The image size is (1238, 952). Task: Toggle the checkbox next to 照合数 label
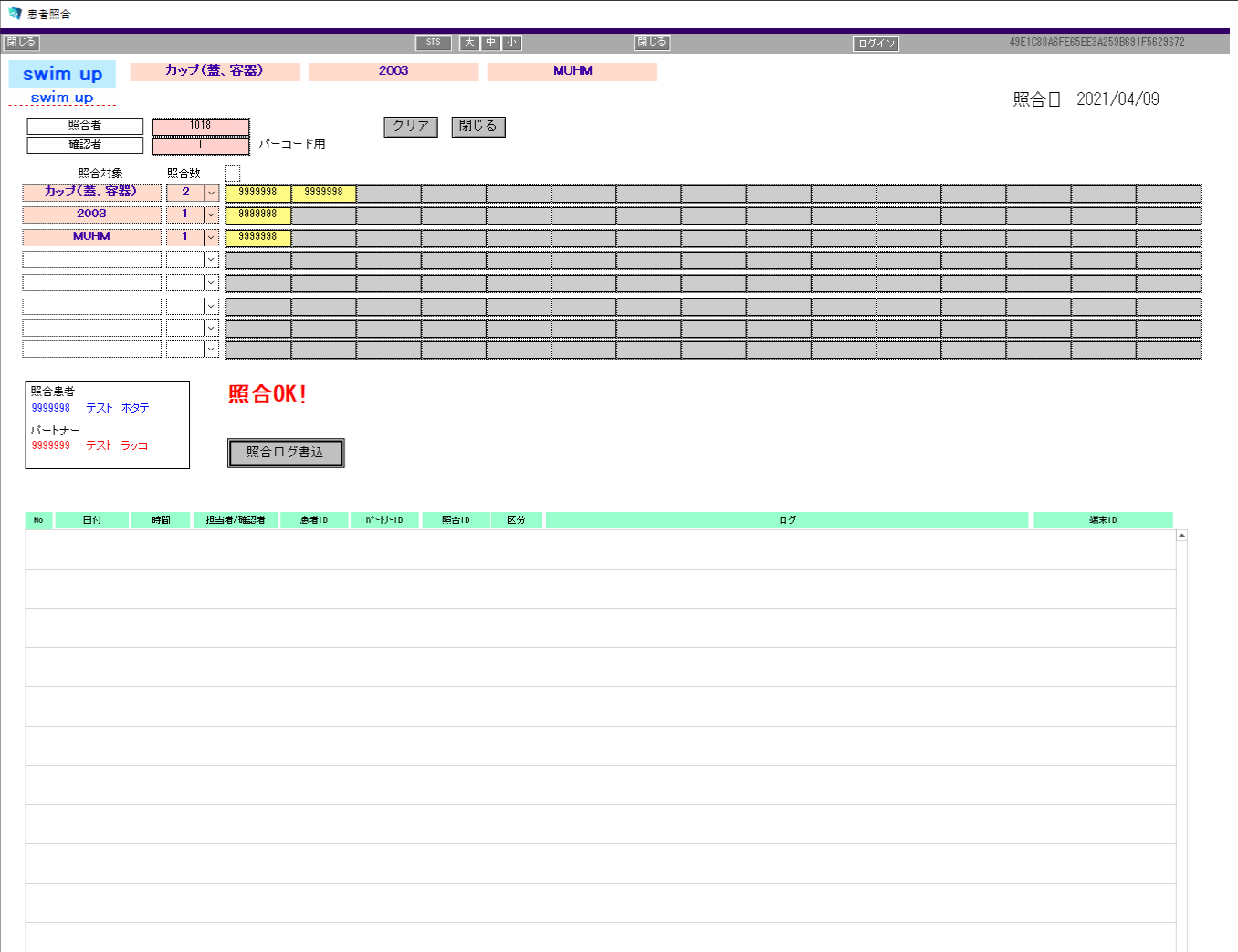(233, 173)
